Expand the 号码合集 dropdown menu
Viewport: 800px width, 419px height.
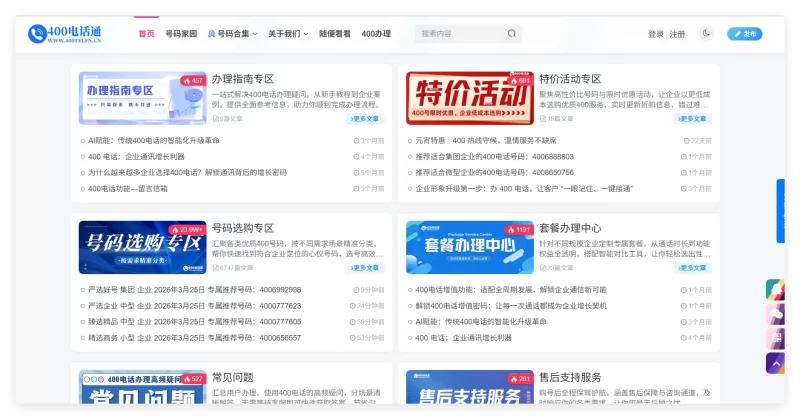point(233,34)
